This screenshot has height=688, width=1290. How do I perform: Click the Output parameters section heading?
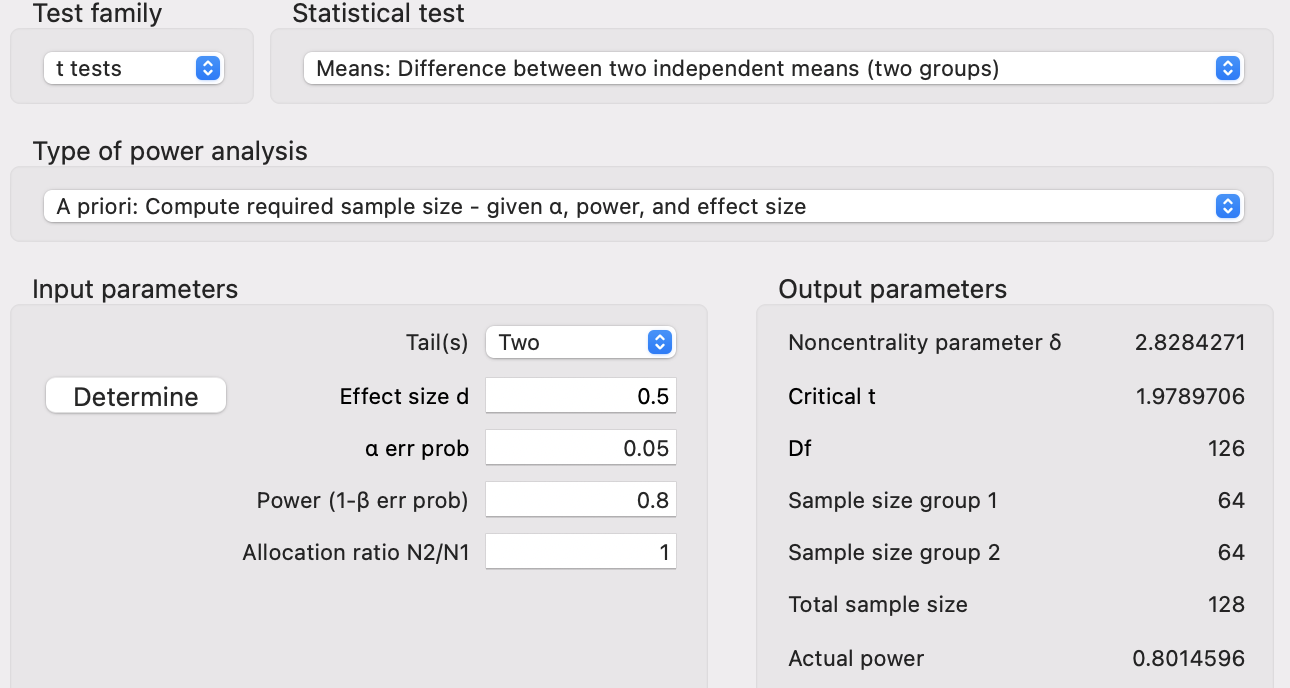click(892, 290)
